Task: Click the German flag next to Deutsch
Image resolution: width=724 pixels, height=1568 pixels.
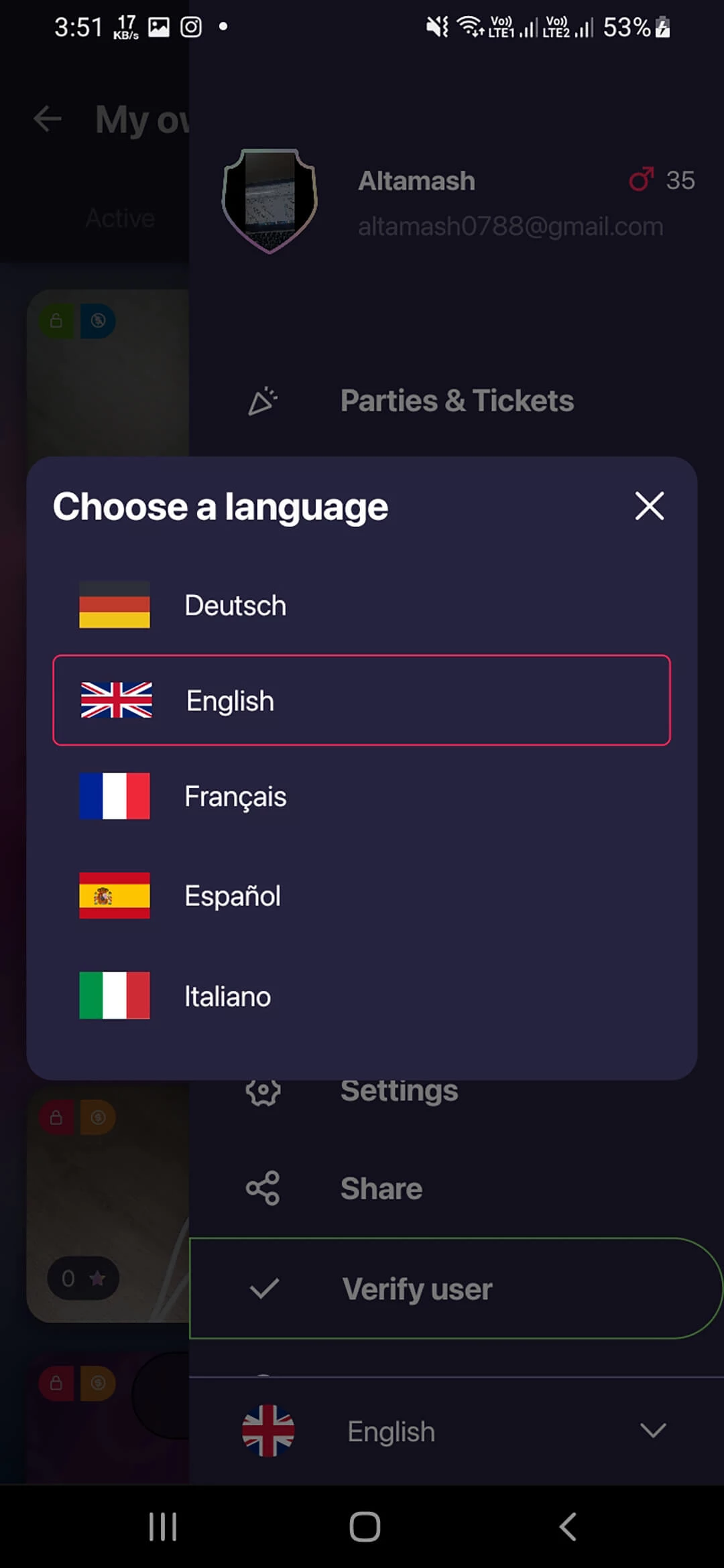Action: point(114,606)
